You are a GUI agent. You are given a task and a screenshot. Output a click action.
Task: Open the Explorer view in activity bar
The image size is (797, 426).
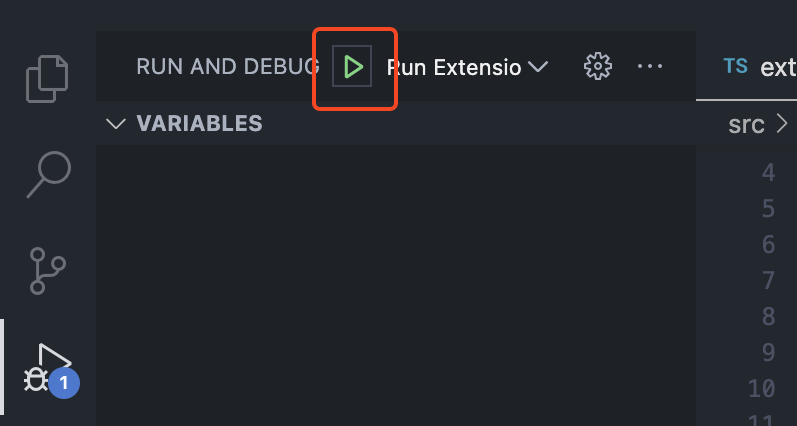pyautogui.click(x=47, y=79)
